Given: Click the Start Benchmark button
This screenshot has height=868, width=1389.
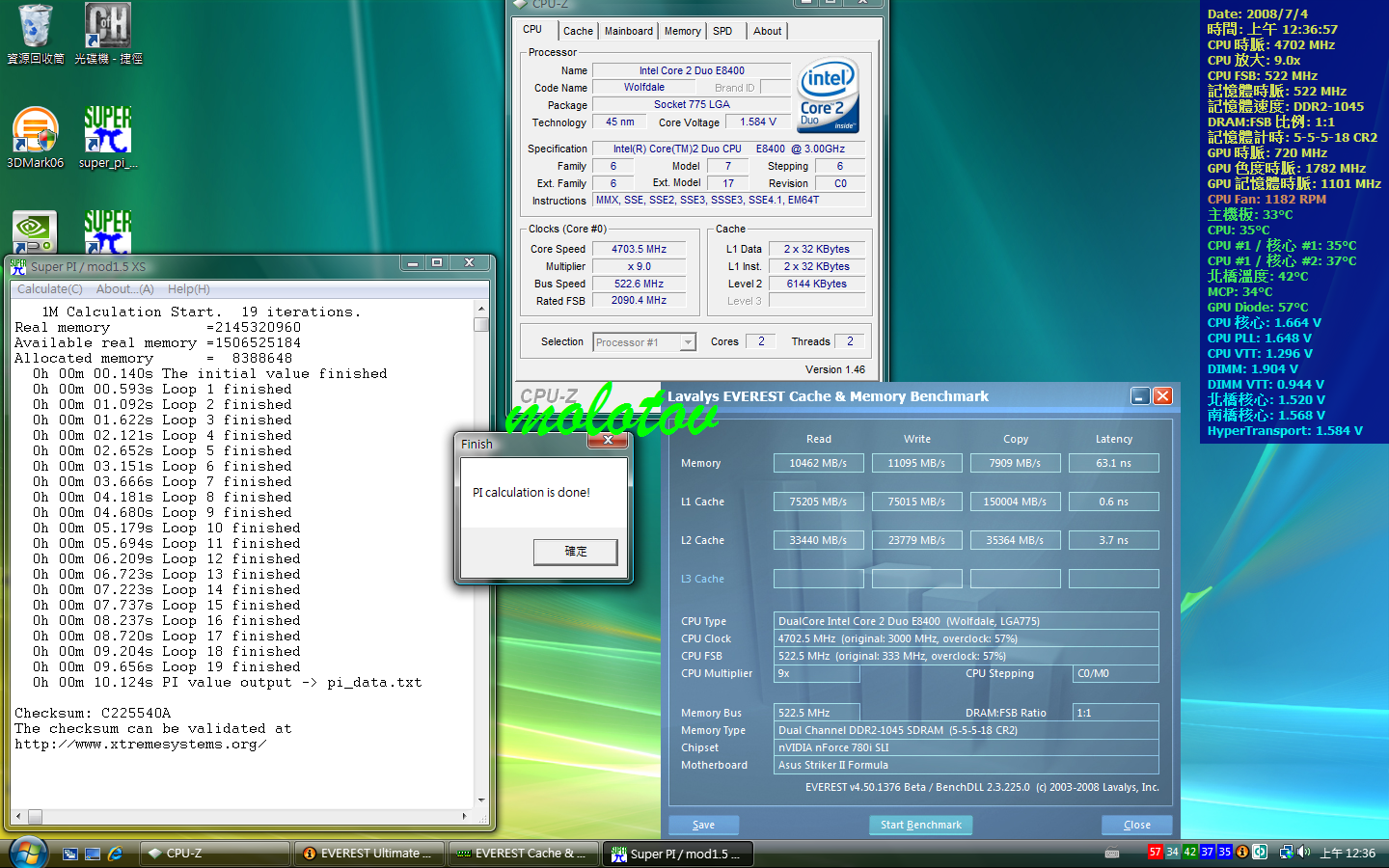Looking at the screenshot, I should tap(921, 826).
